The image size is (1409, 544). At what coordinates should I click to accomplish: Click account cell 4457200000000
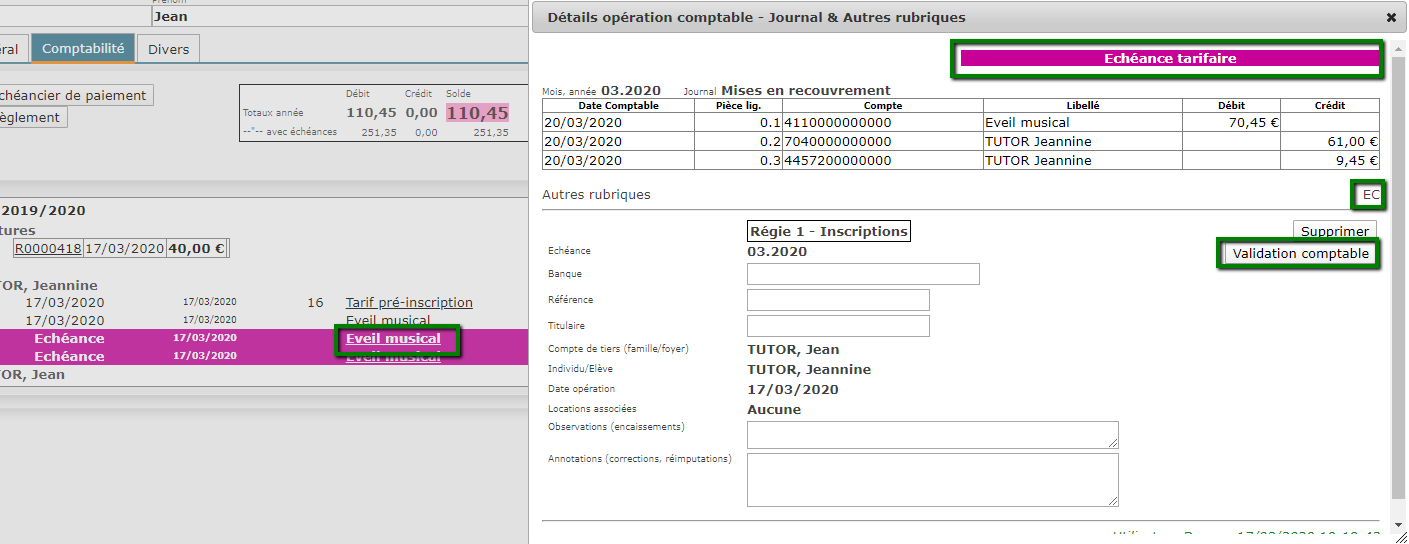[x=883, y=160]
